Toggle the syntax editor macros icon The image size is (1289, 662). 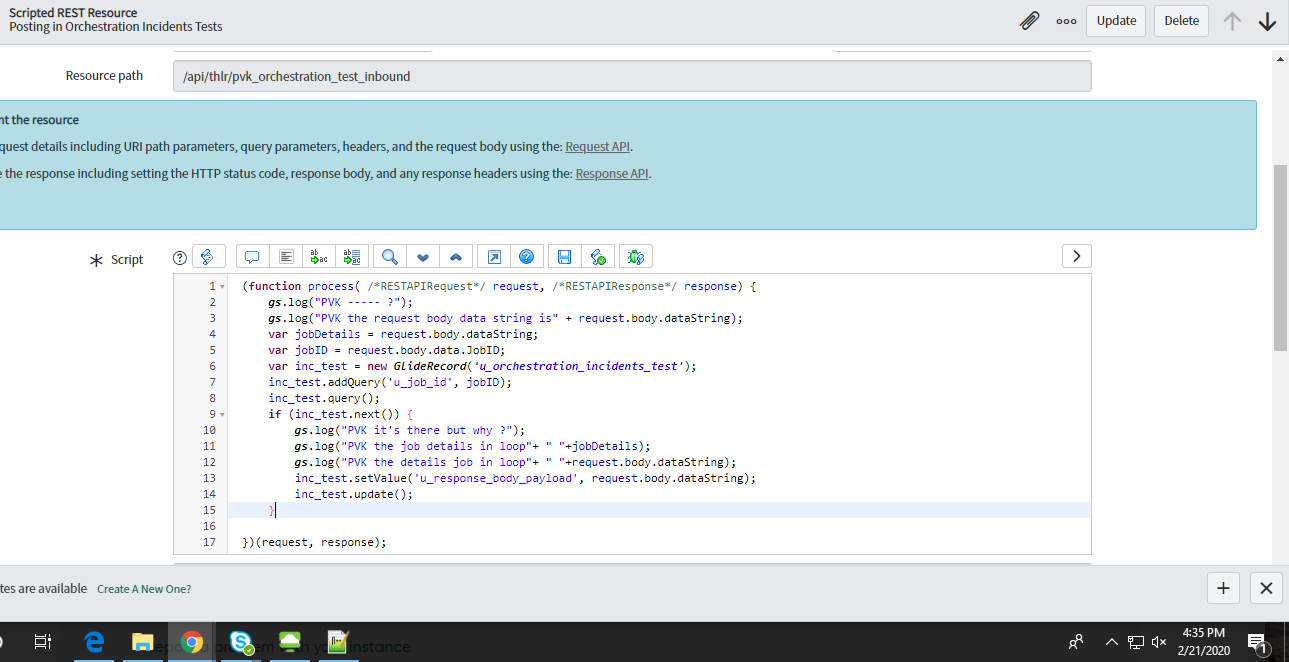point(208,257)
